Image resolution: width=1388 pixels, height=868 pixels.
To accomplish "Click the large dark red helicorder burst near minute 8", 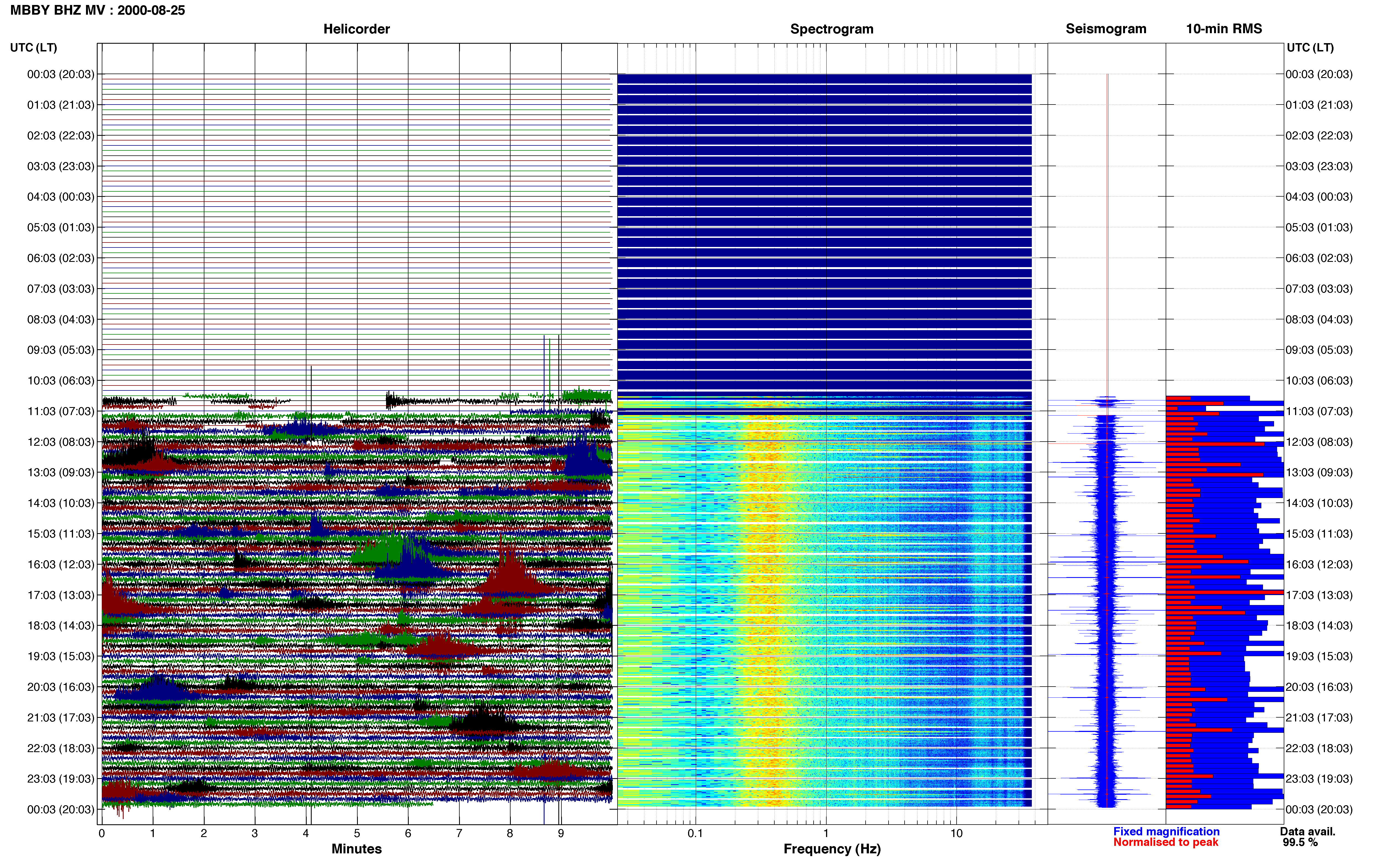I will 510,574.
